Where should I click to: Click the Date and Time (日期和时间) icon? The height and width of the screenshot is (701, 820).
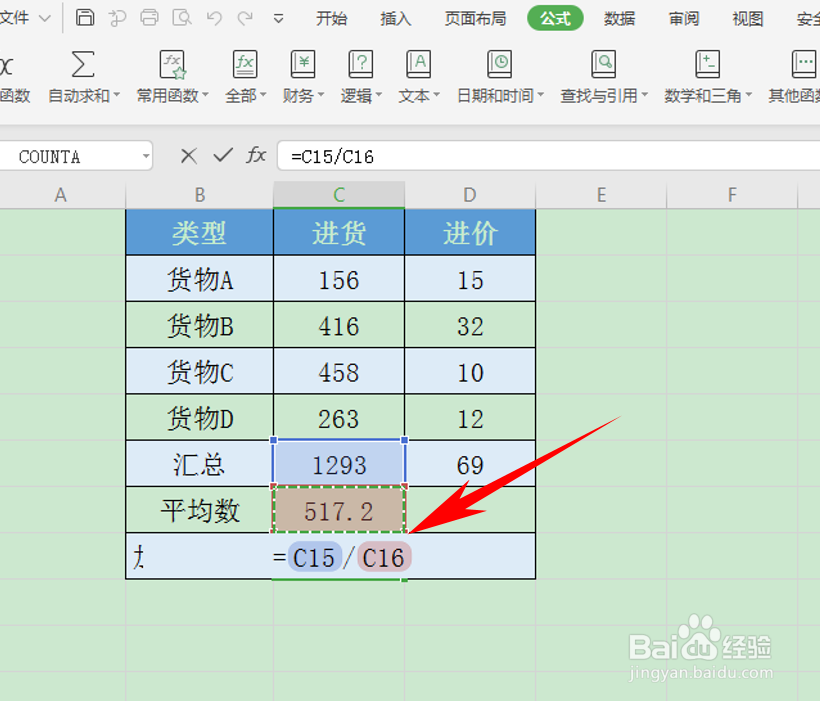tap(499, 64)
